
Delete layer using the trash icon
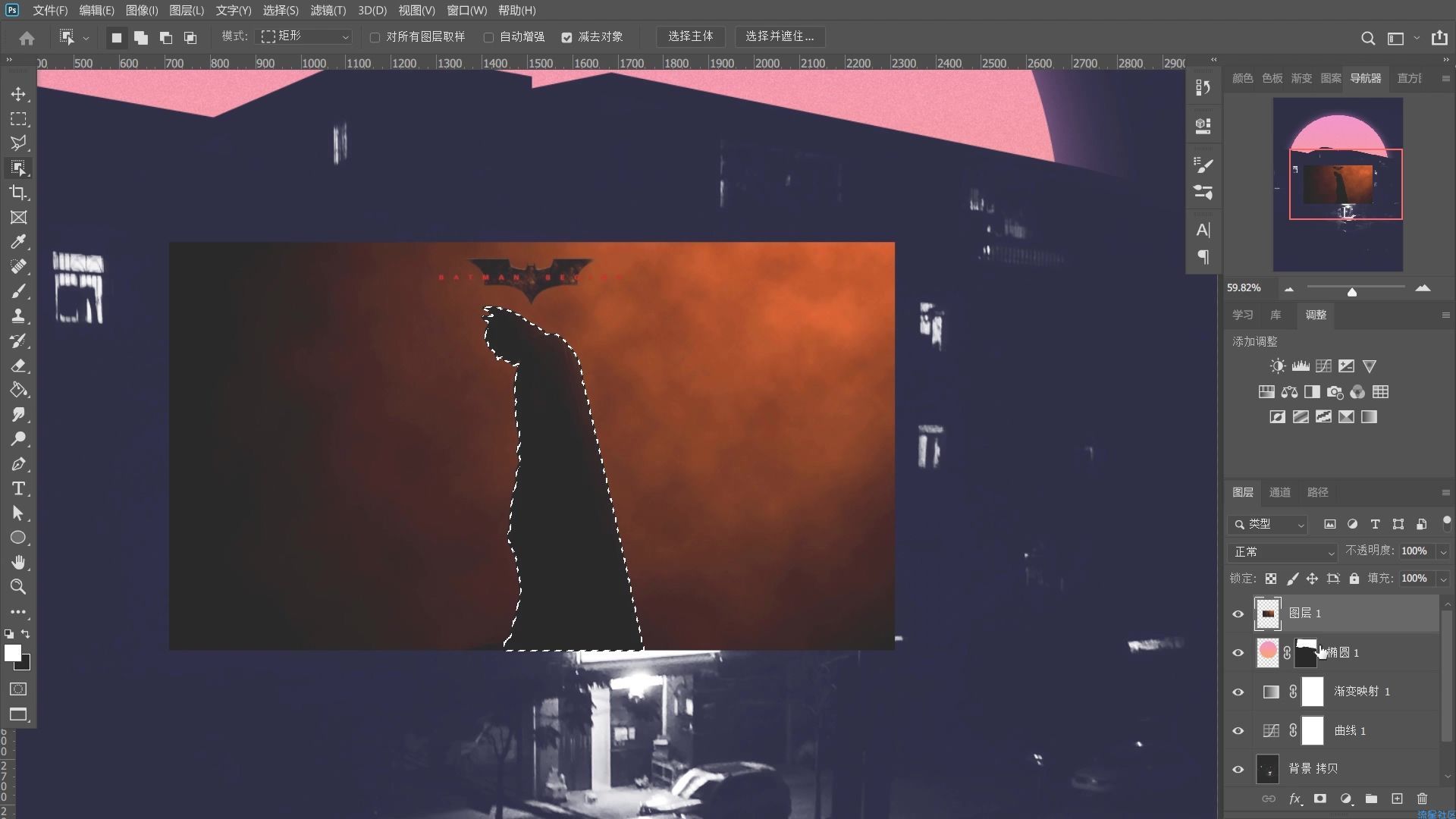(x=1422, y=799)
